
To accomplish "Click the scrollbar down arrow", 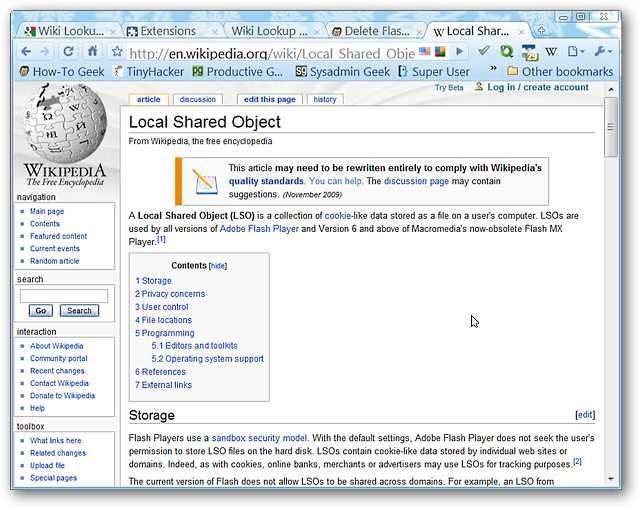I will (611, 479).
